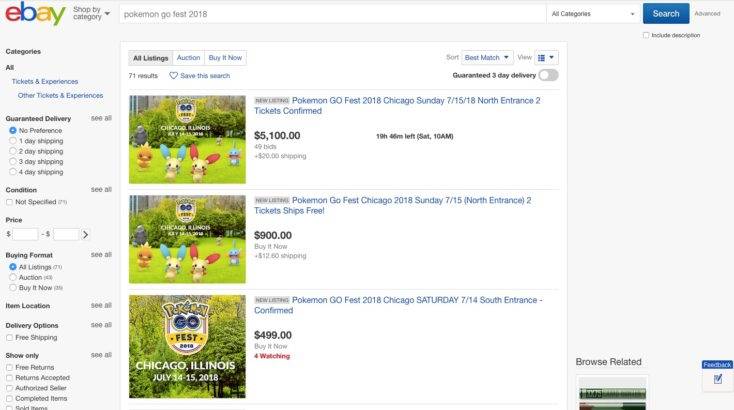This screenshot has width=734, height=410.
Task: Select No Preference delivery option
Action: [13, 130]
